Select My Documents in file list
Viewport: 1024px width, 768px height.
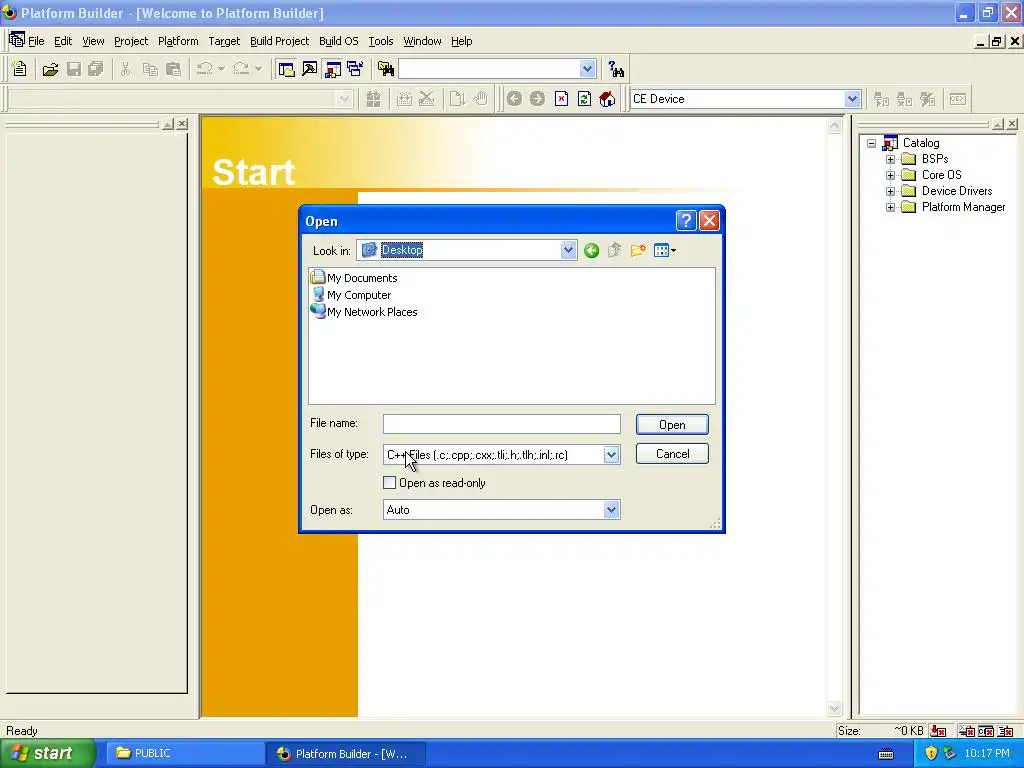pos(354,278)
